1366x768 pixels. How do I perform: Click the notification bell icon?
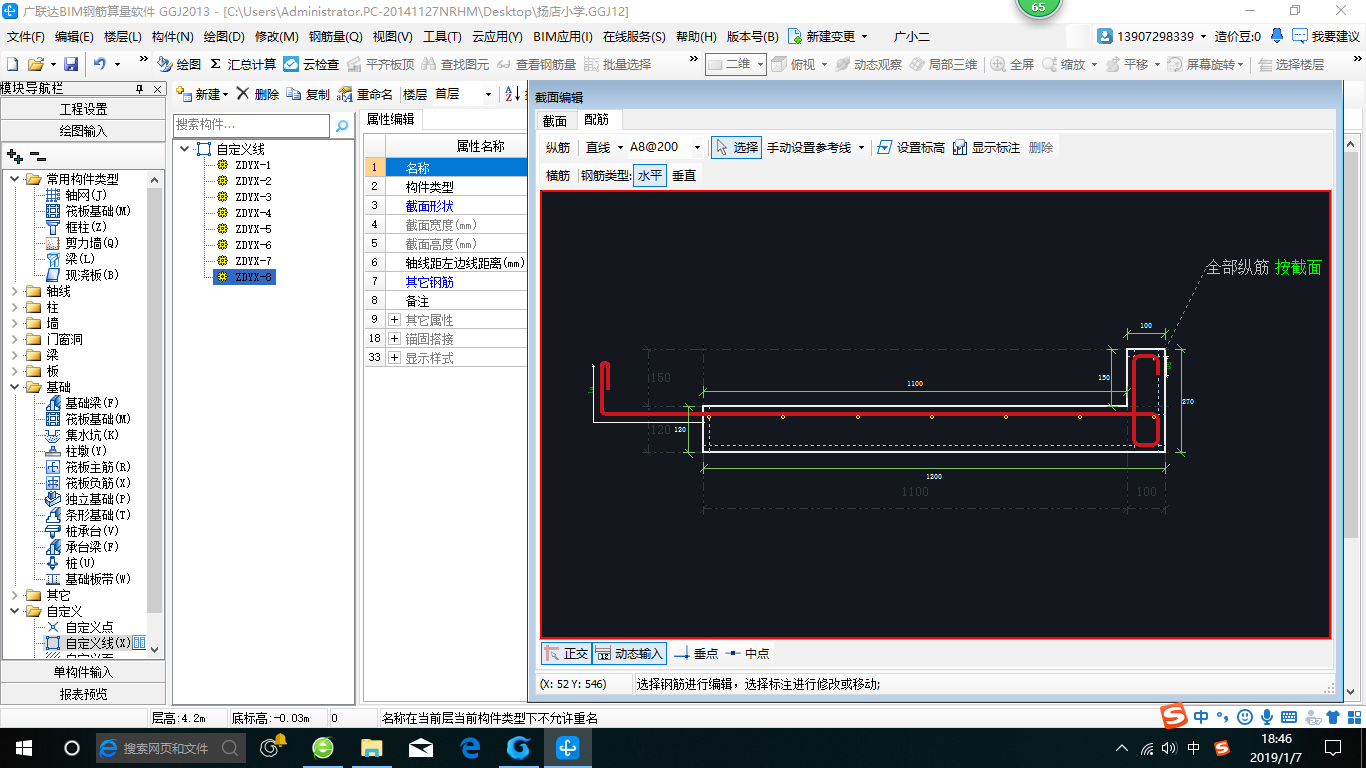coord(1277,36)
